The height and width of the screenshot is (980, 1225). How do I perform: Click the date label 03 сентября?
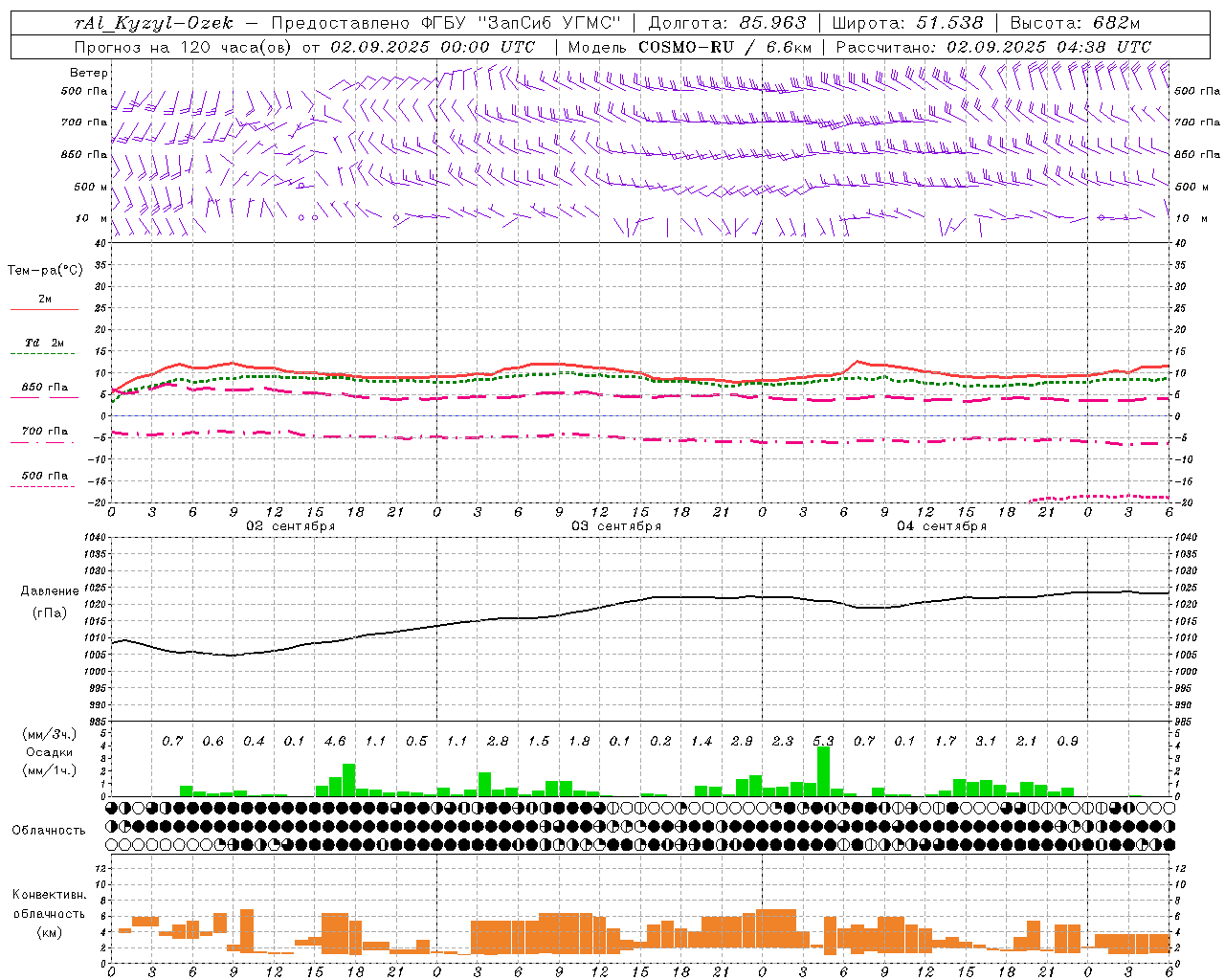616,526
